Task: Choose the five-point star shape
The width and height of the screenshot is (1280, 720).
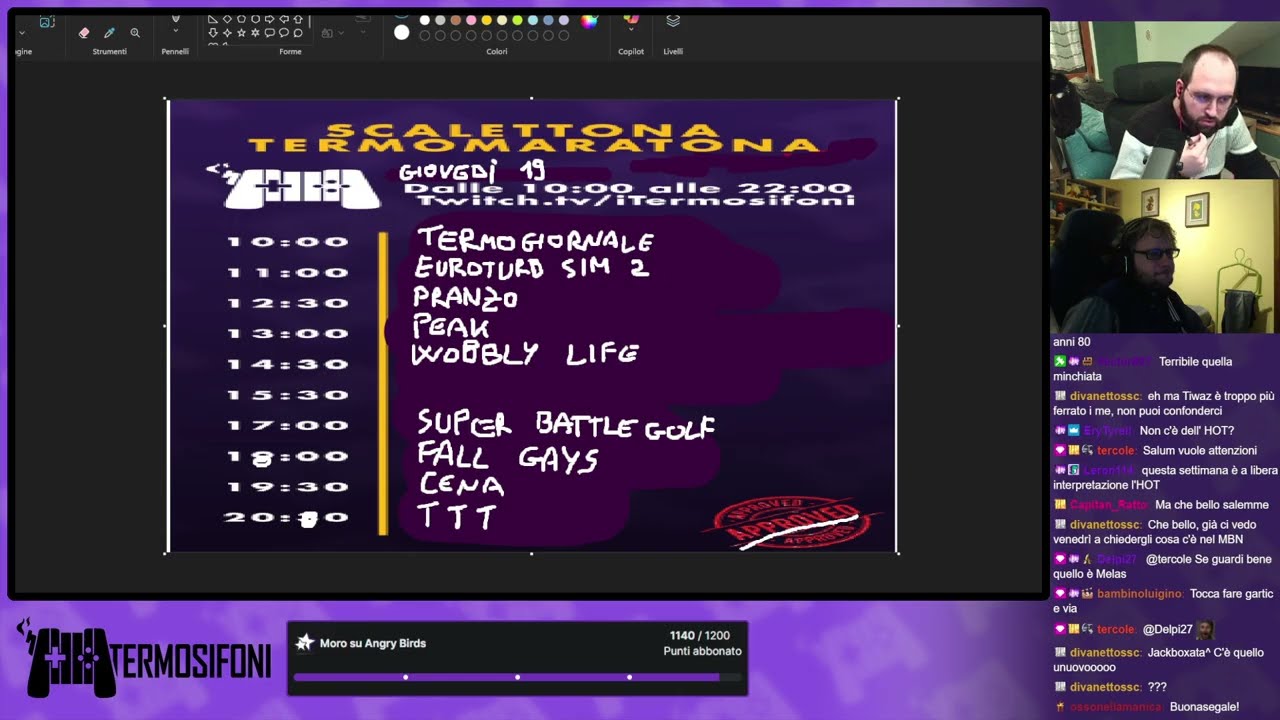Action: (241, 33)
